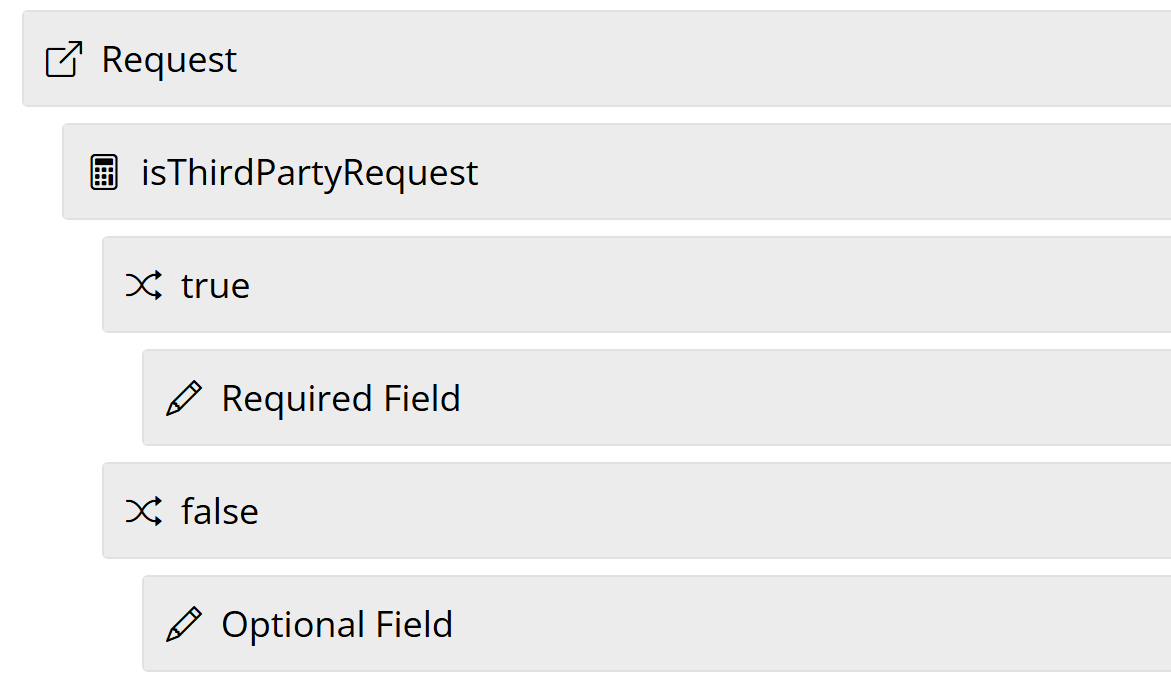Image resolution: width=1171 pixels, height=679 pixels.
Task: Select the Required Field label text
Action: pyautogui.click(x=341, y=399)
